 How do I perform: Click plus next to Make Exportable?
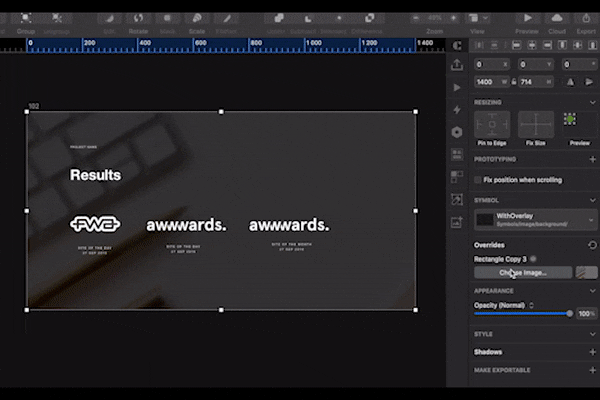coord(592,370)
